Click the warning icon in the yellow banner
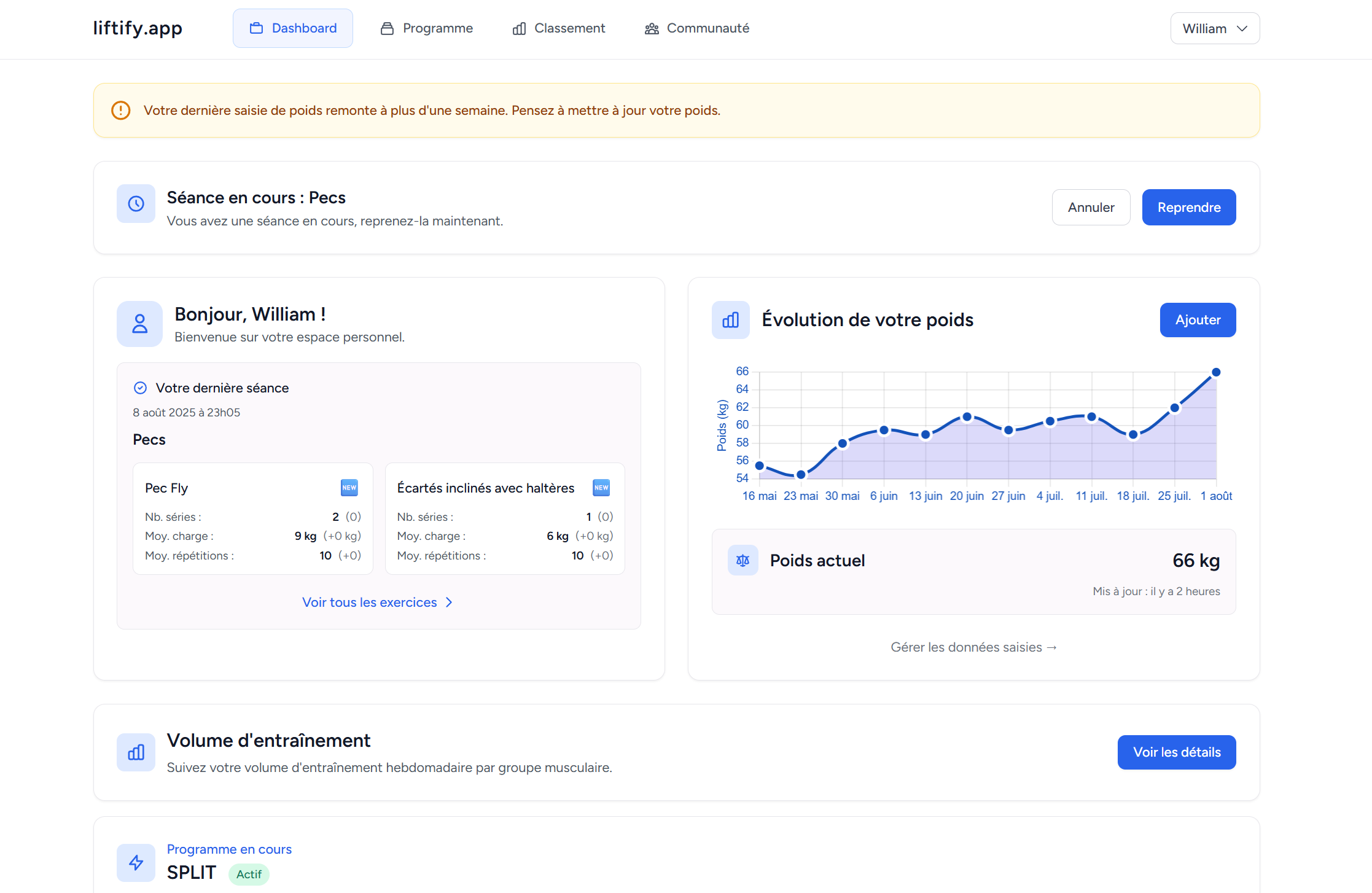Image resolution: width=1372 pixels, height=893 pixels. coord(120,110)
